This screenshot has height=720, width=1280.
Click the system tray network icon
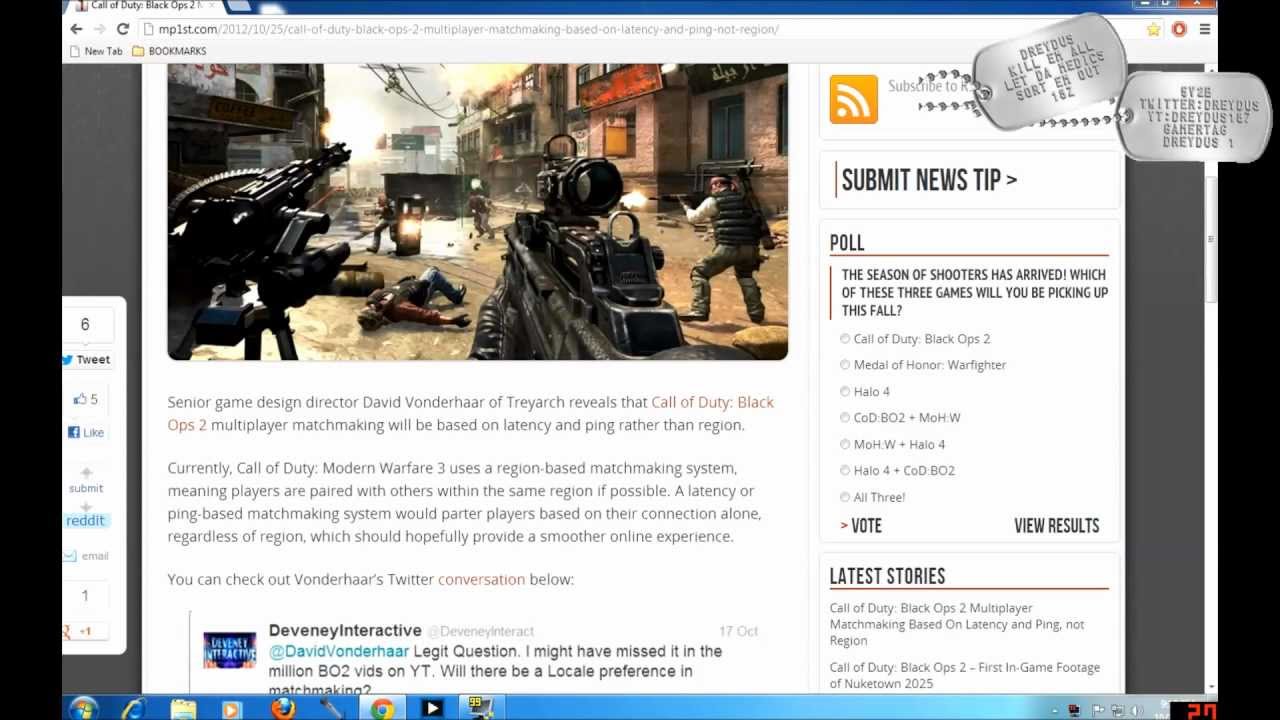[1116, 711]
